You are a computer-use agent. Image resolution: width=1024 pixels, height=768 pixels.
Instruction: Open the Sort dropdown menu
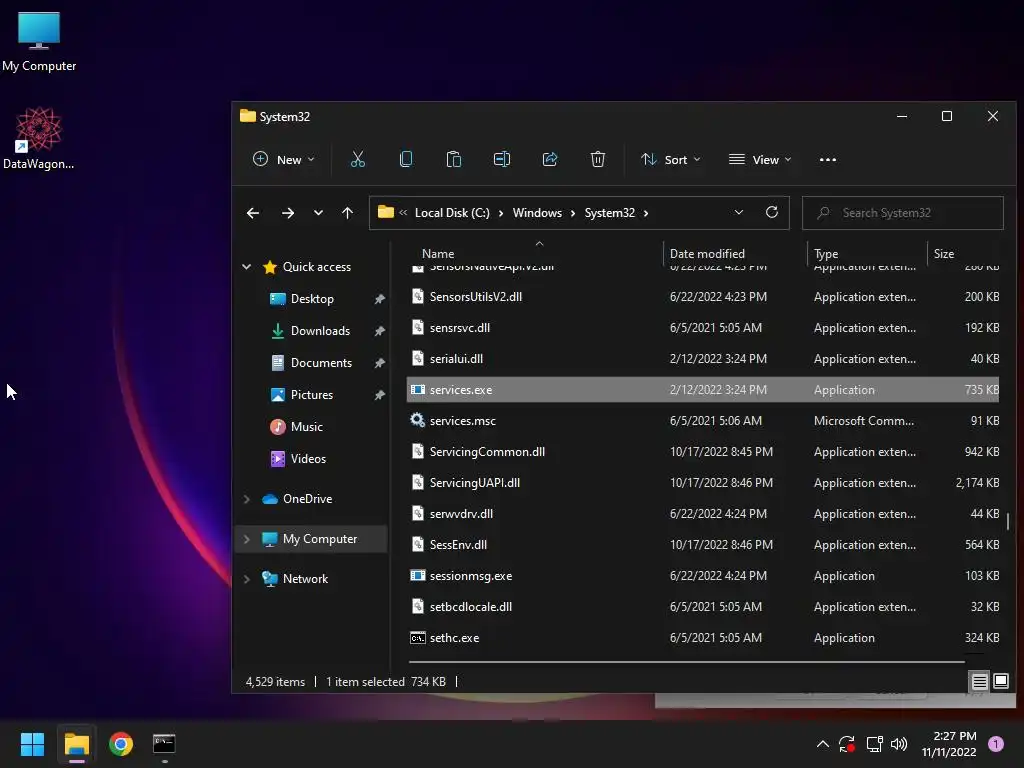(671, 159)
